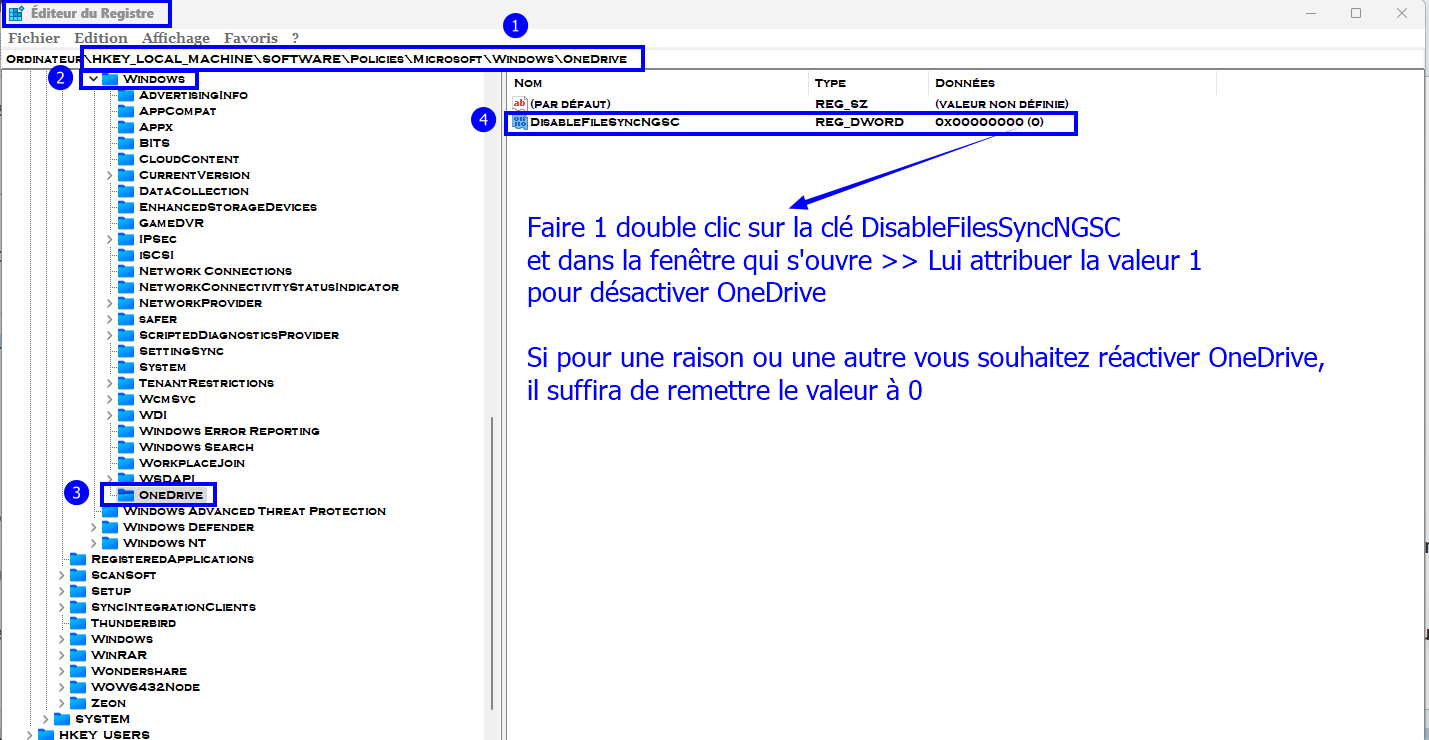Select the DisableFileSyncNGSC value name
The image size is (1429, 740).
[x=605, y=123]
